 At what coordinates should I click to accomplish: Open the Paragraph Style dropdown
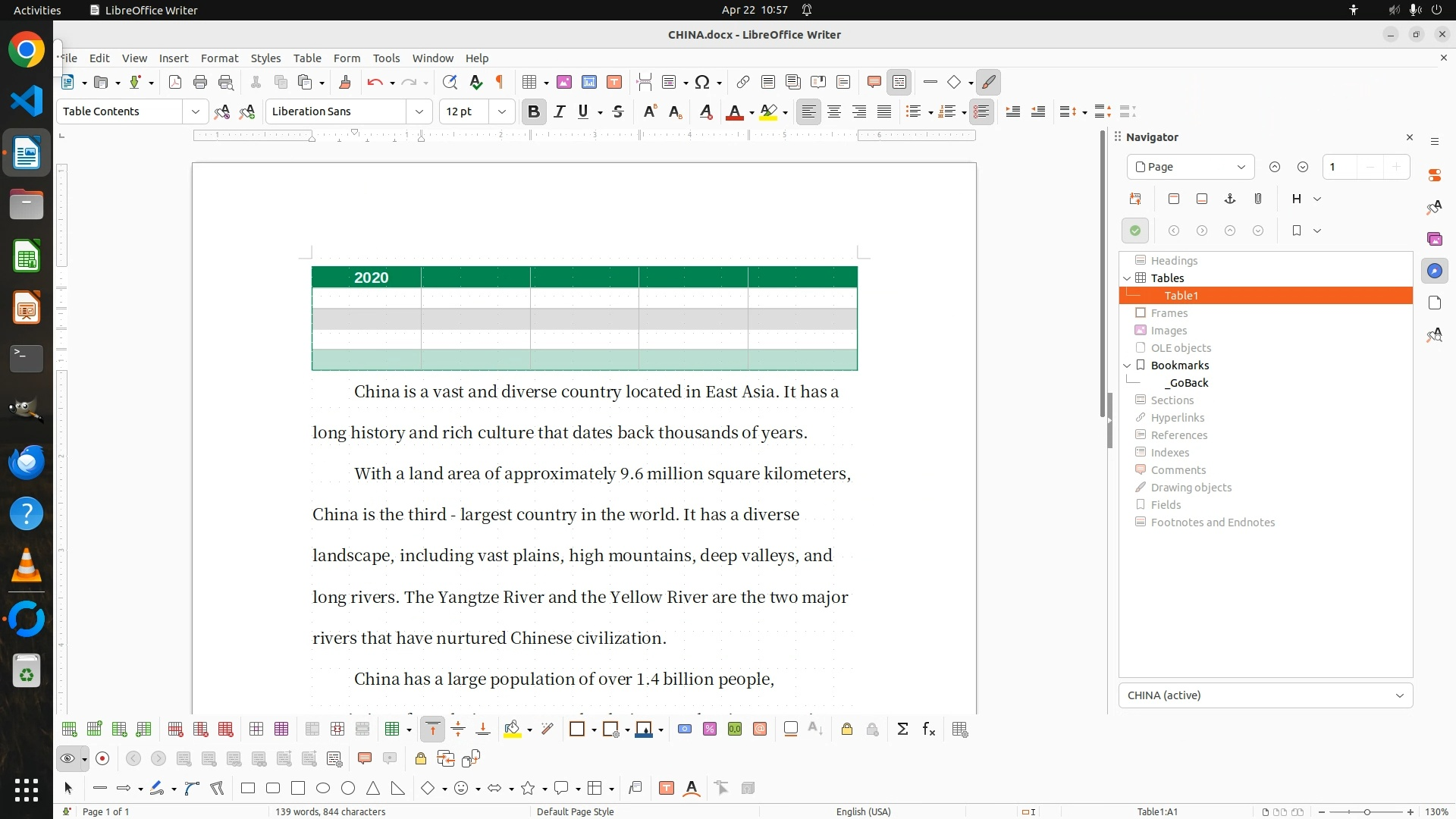click(195, 112)
